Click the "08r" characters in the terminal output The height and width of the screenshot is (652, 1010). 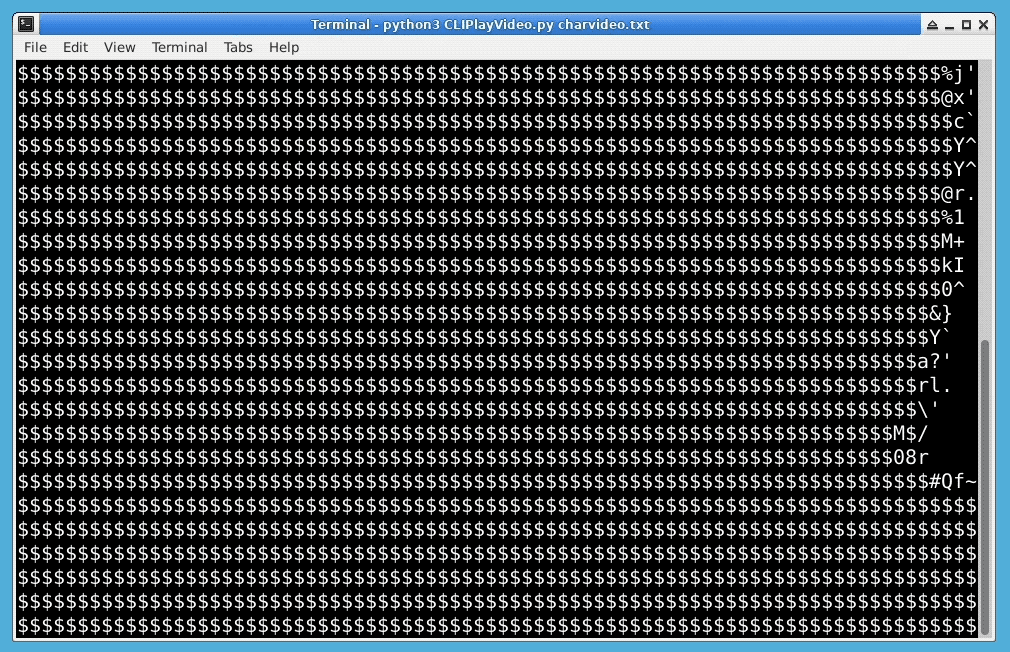click(910, 457)
